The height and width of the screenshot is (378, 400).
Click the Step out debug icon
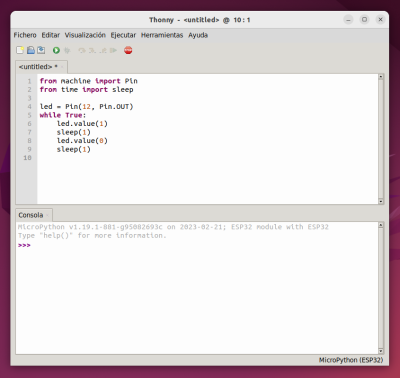[x=103, y=50]
